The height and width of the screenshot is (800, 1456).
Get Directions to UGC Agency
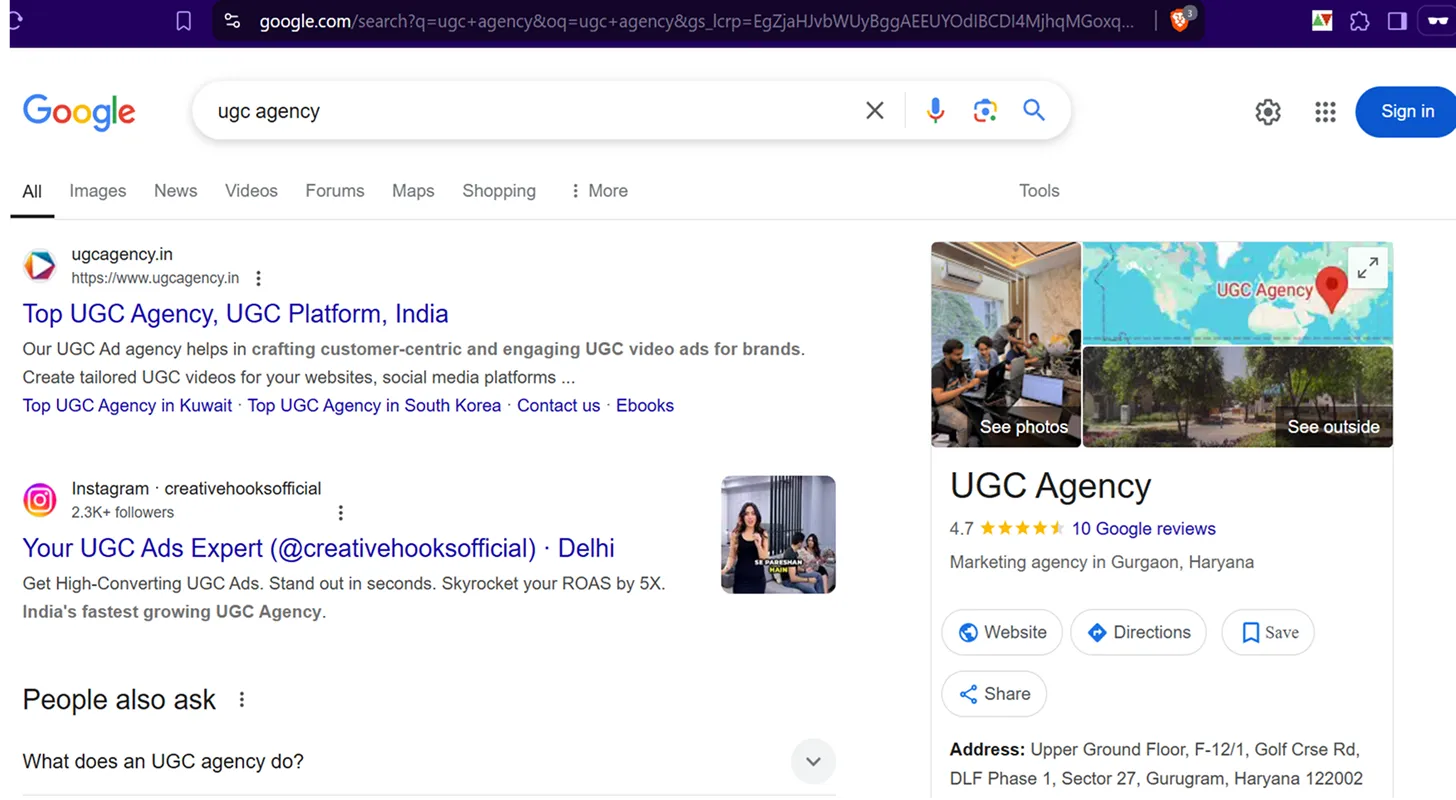(x=1138, y=632)
